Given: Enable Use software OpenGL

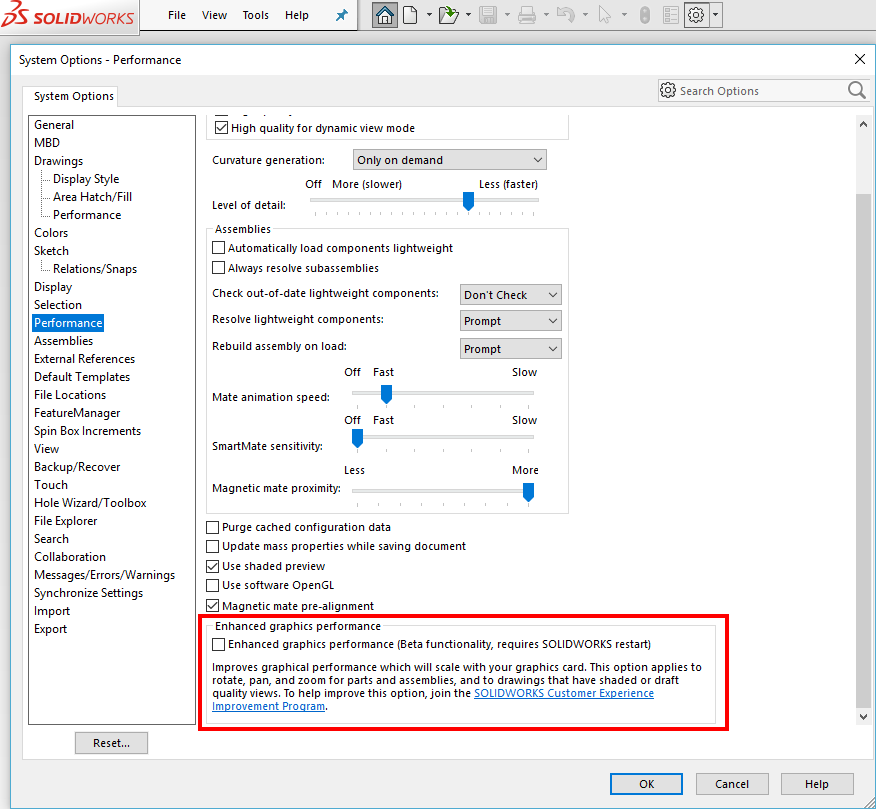Looking at the screenshot, I should [x=212, y=585].
